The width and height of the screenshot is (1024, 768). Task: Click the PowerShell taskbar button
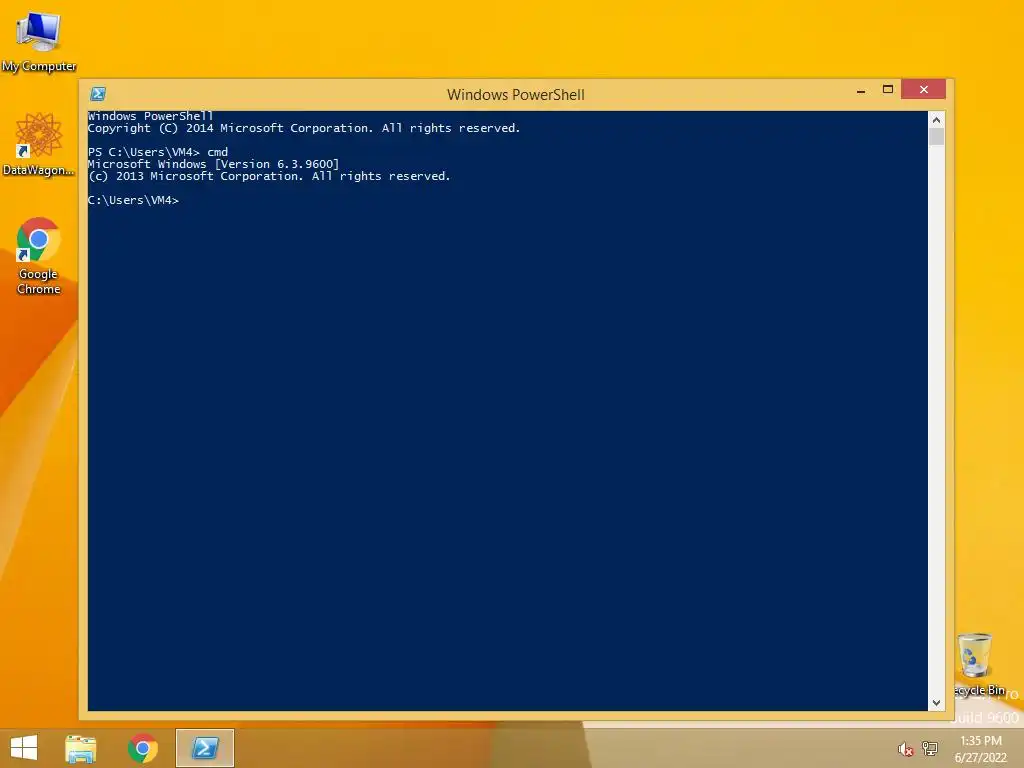click(x=204, y=748)
